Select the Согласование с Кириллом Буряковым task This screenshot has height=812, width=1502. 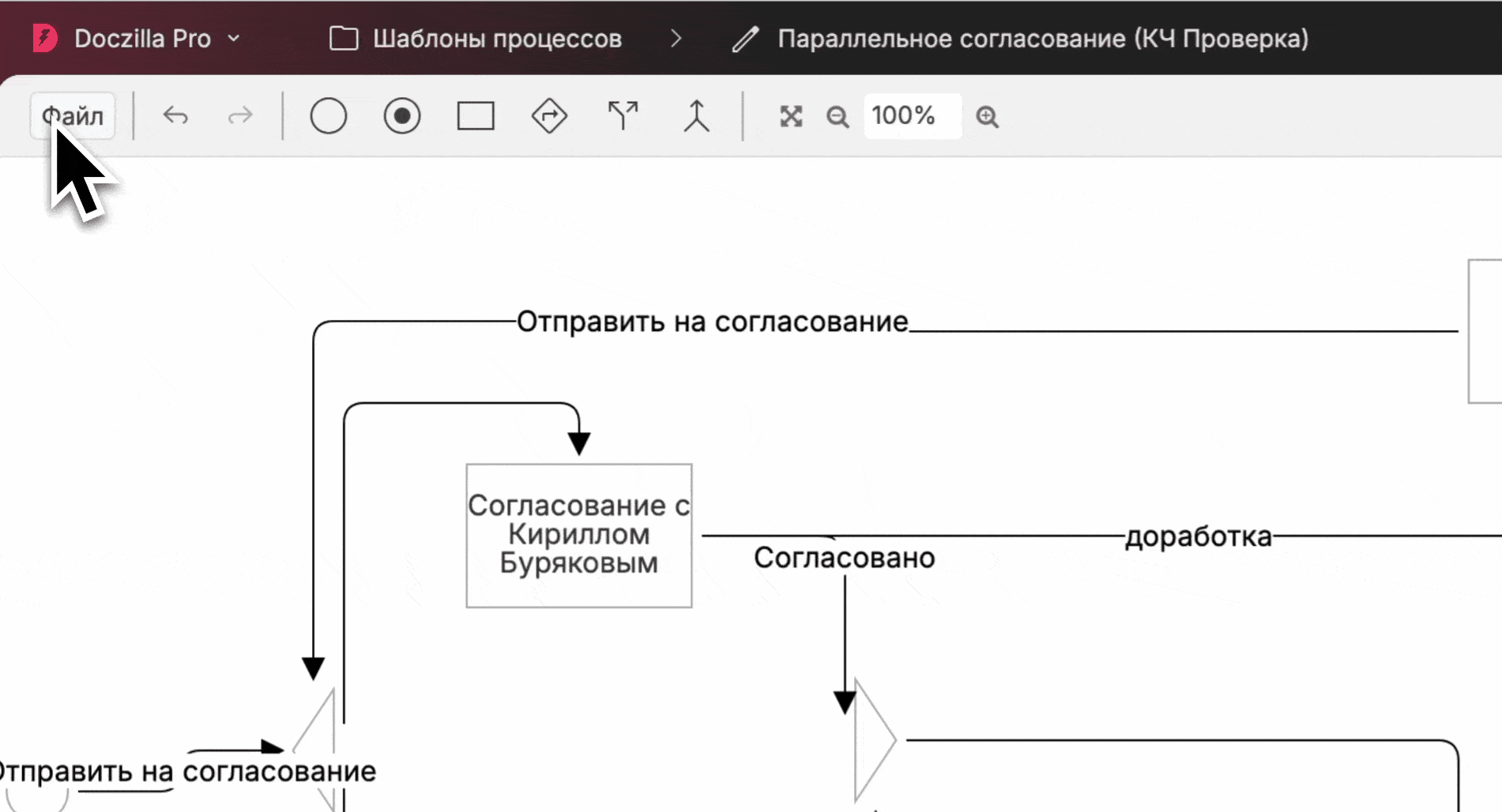(579, 536)
